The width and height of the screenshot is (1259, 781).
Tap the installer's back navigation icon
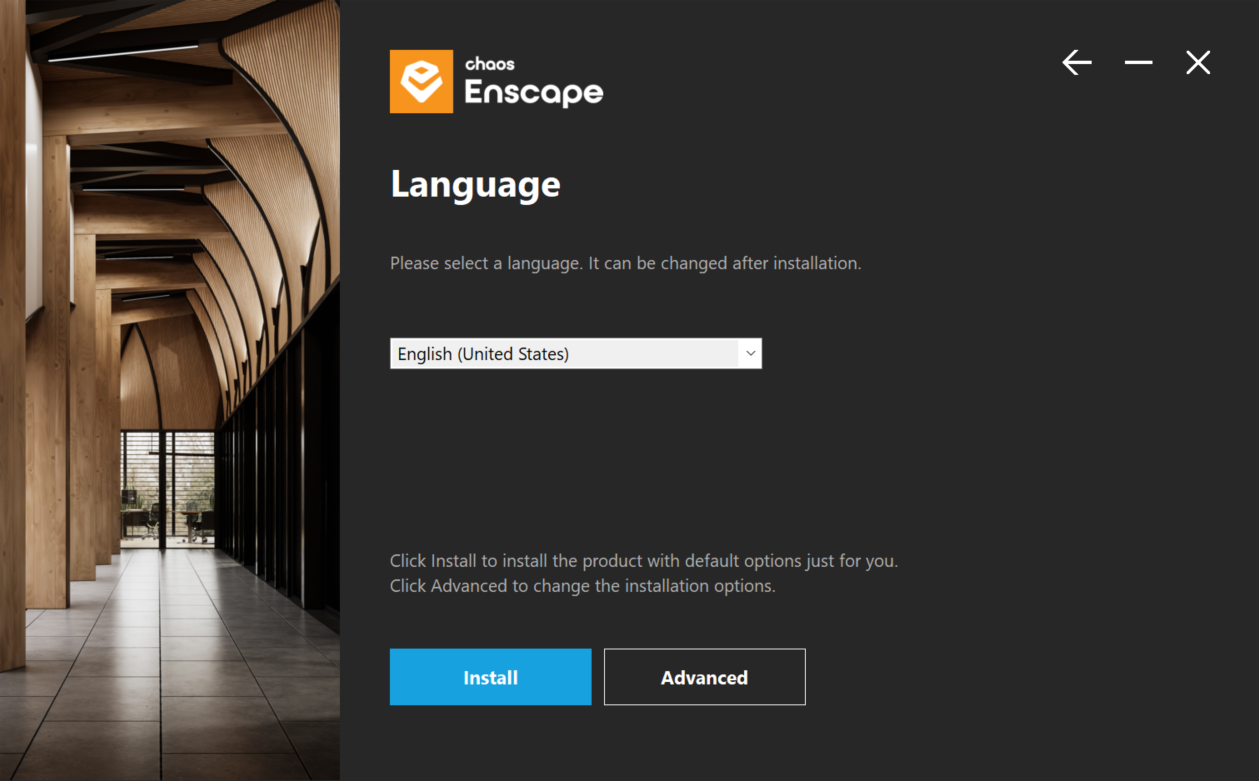pos(1076,62)
